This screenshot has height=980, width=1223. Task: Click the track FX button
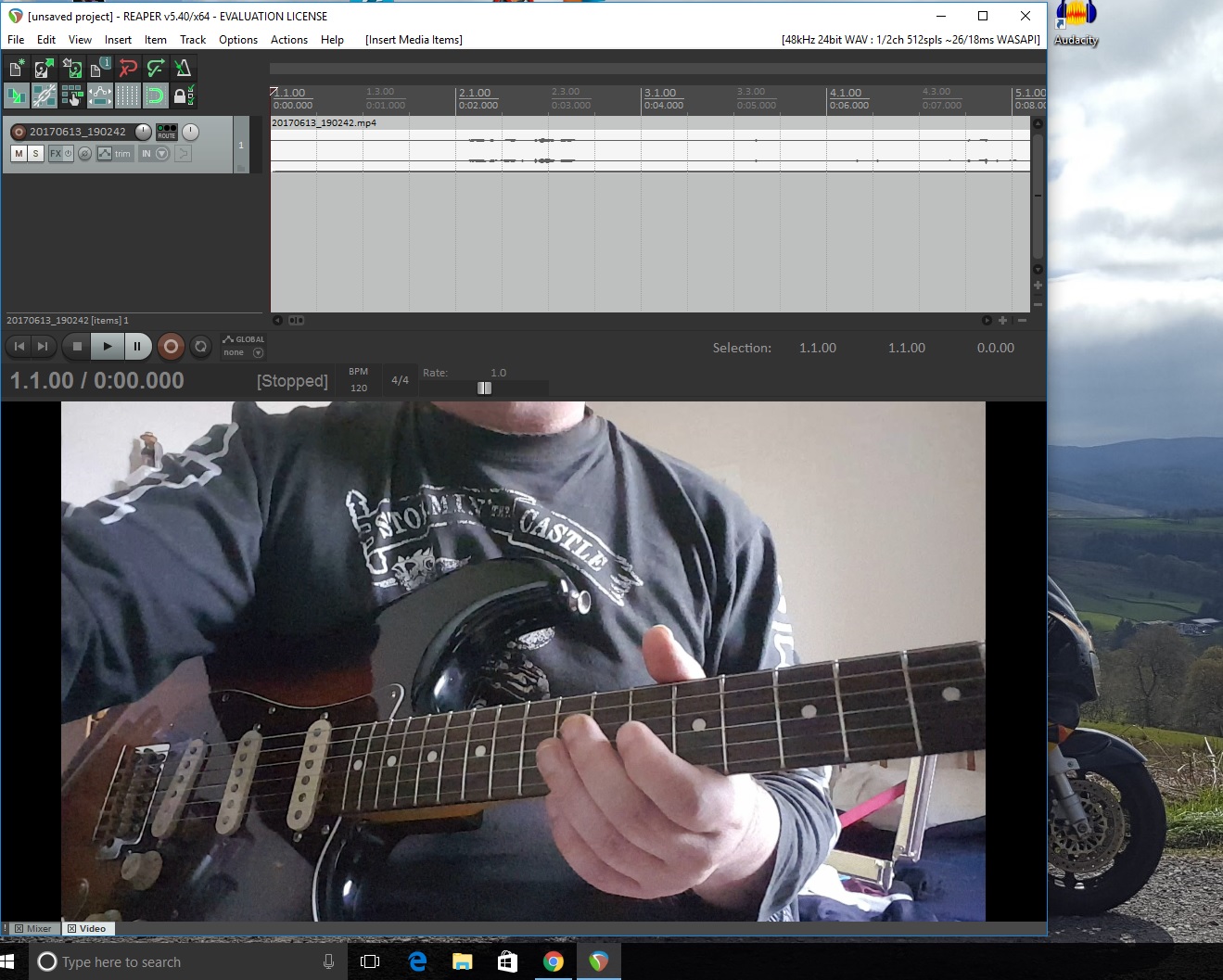tap(56, 154)
